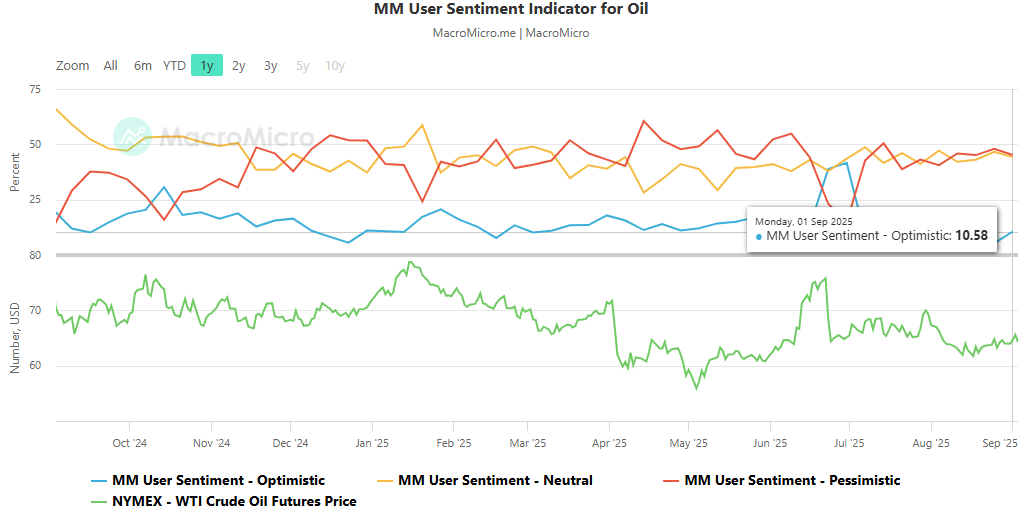Select the active 1y zoom button
1035x522 pixels.
(207, 65)
